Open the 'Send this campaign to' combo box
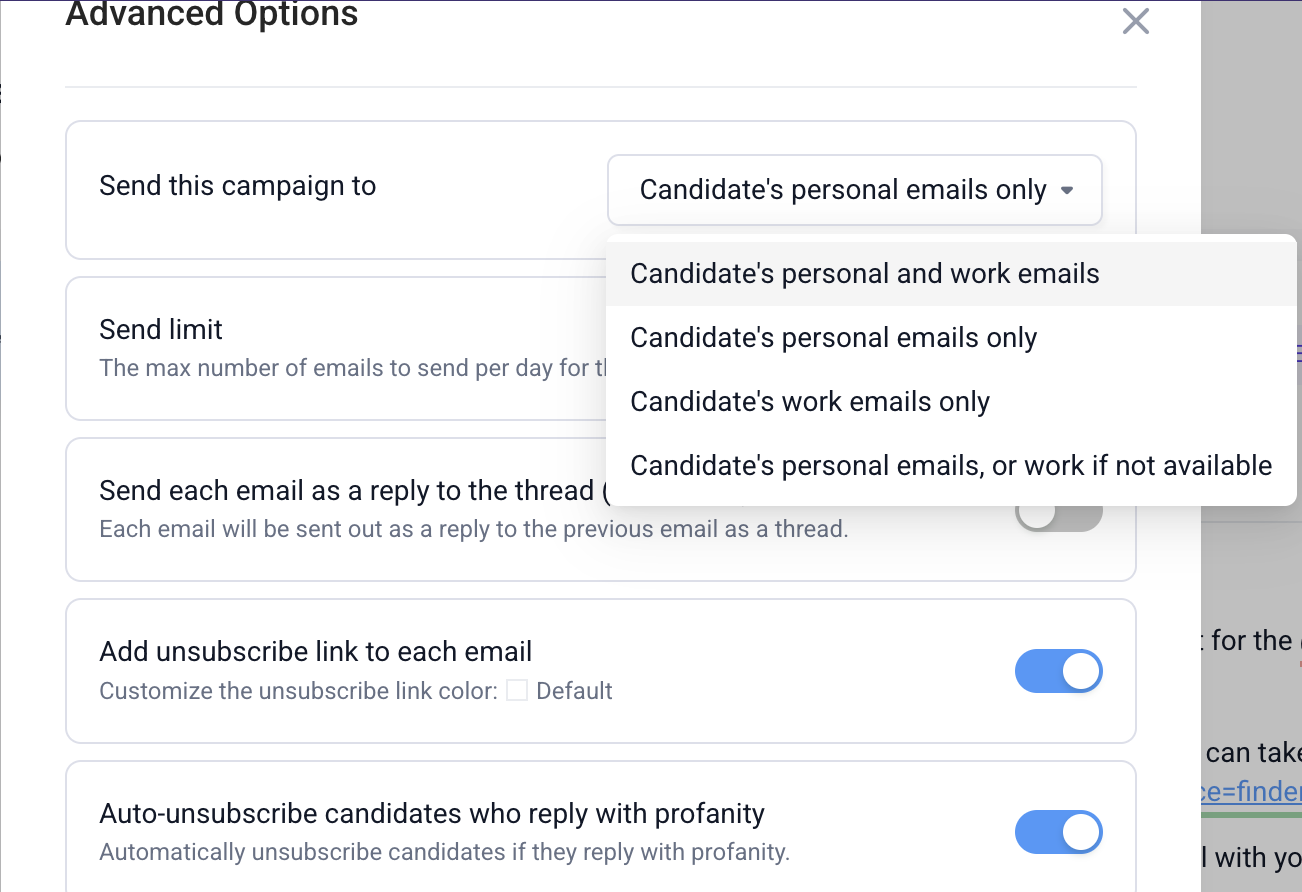1302x892 pixels. [x=843, y=190]
